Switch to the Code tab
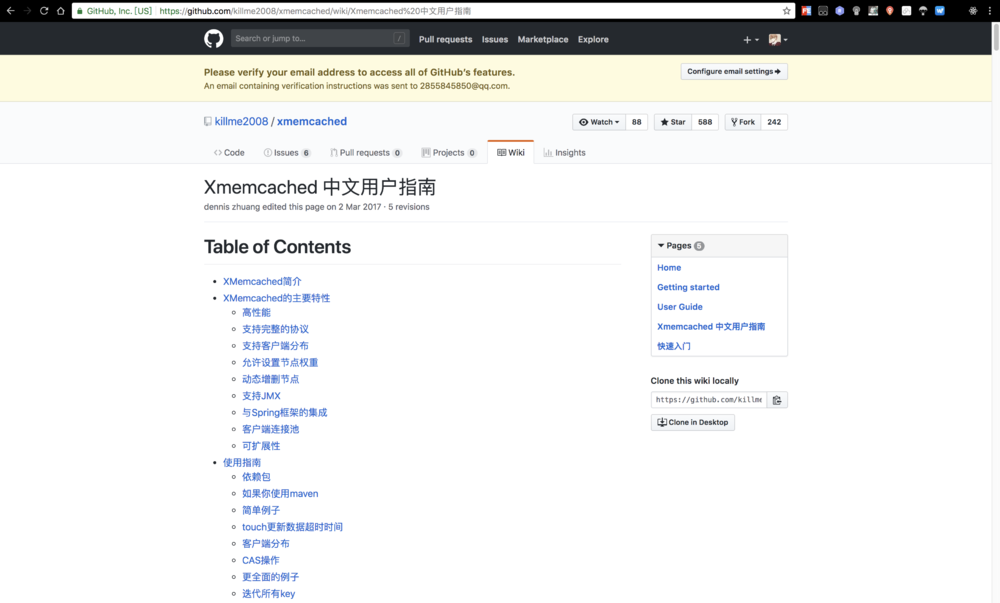Viewport: 1000px width, 603px height. coord(229,152)
